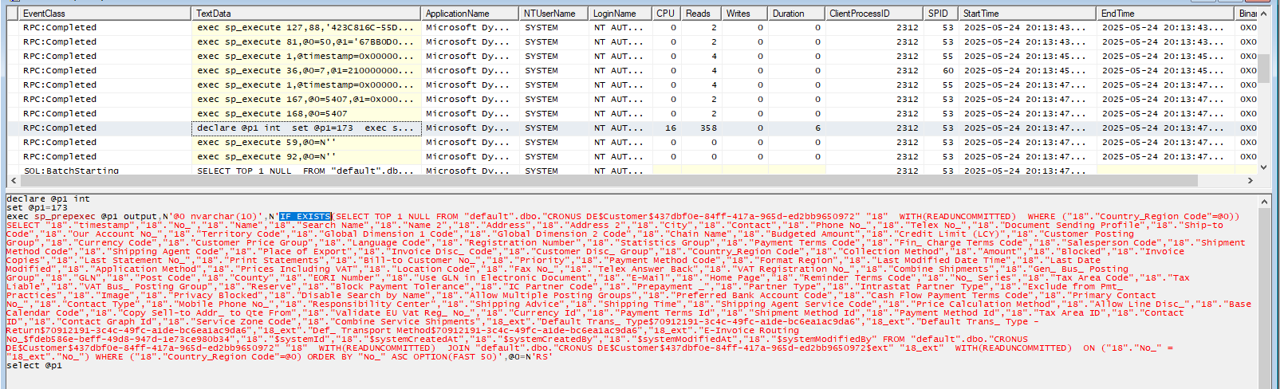Click the EndTime column header
1280x389 pixels.
coord(1166,14)
